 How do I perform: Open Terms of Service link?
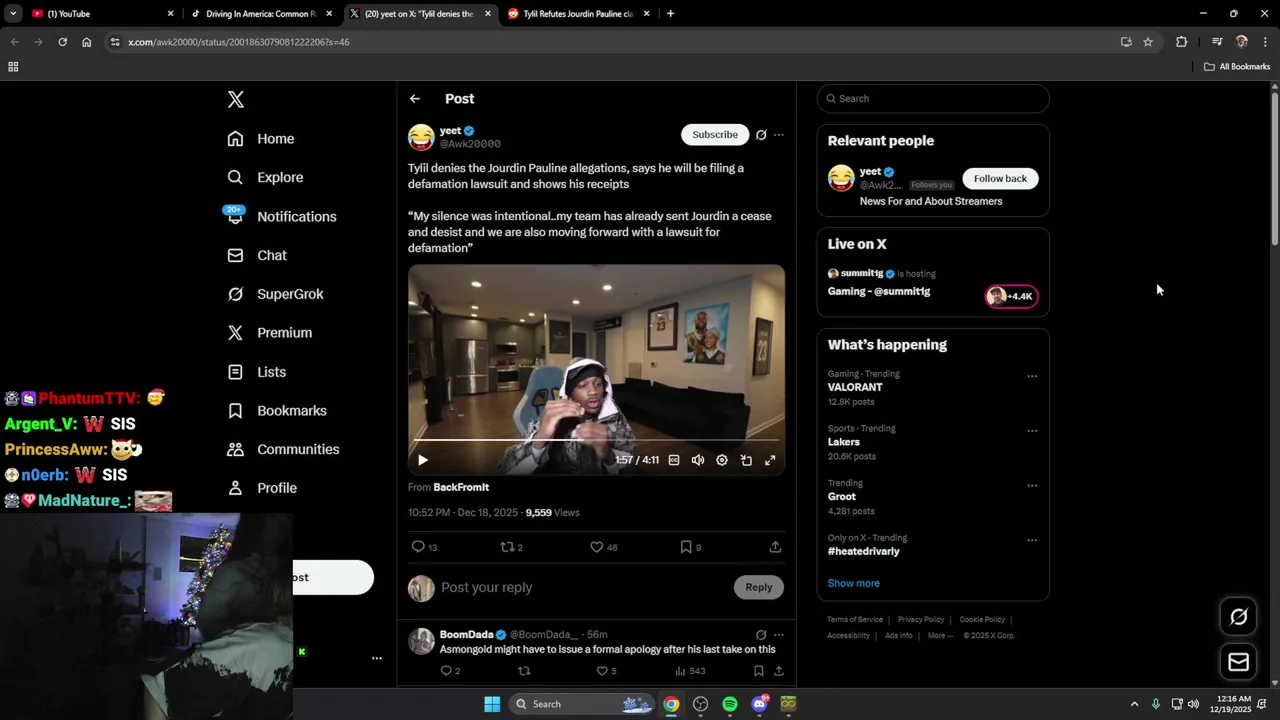click(x=855, y=620)
